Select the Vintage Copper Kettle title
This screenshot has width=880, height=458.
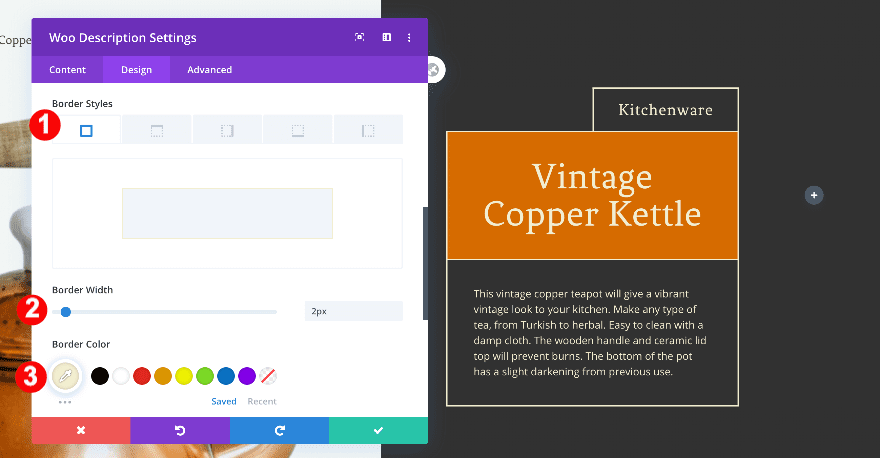(x=592, y=195)
